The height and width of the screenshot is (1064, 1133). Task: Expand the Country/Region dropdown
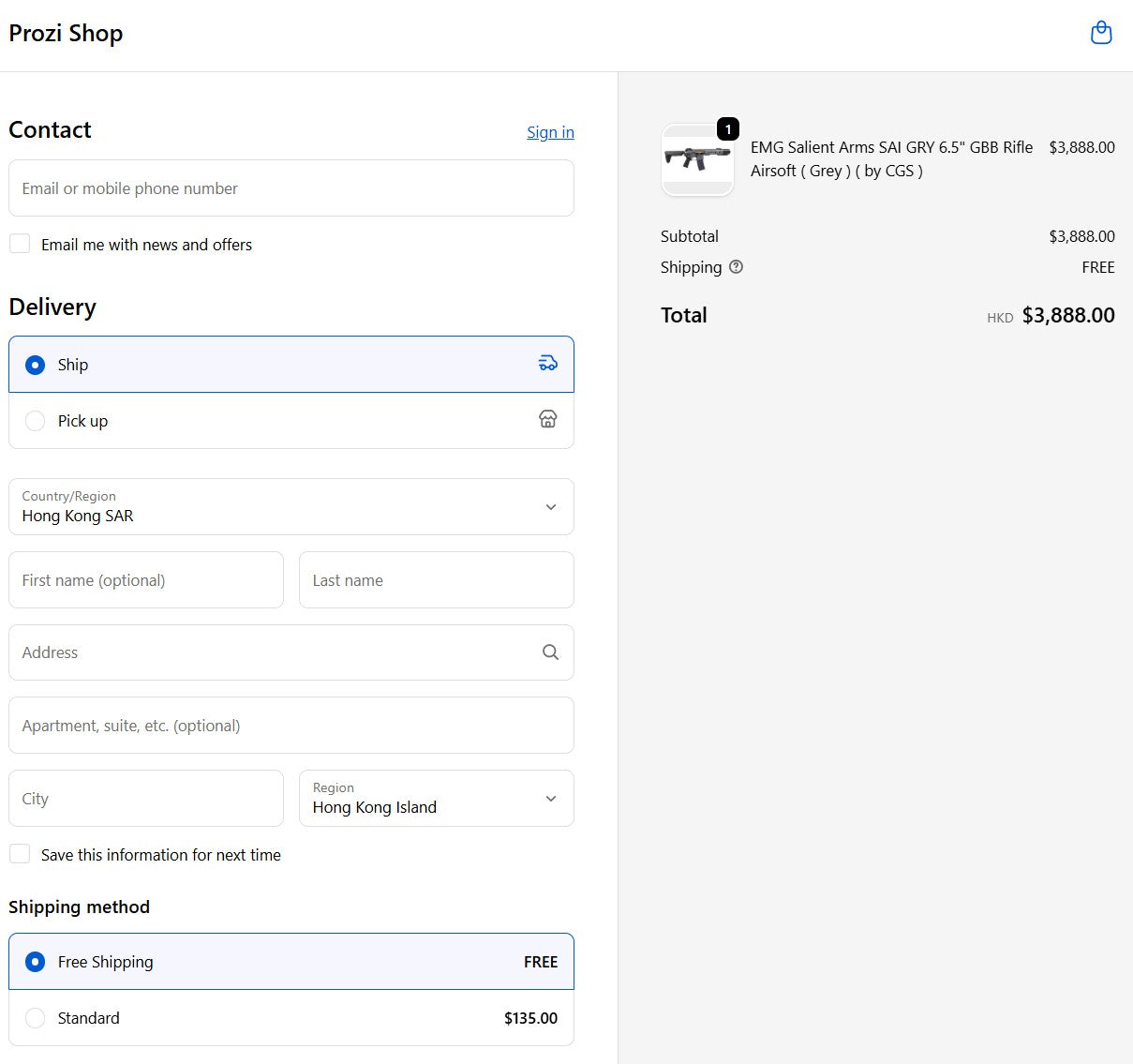pyautogui.click(x=291, y=507)
